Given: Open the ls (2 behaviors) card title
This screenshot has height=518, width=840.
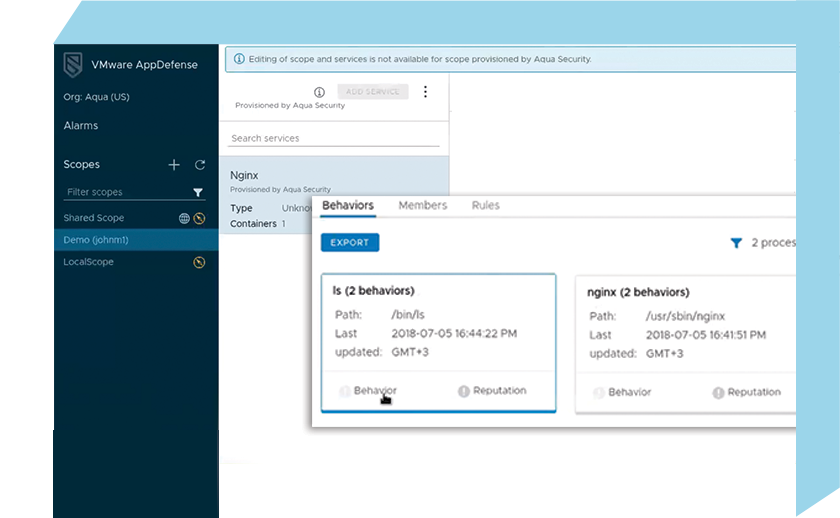Looking at the screenshot, I should pos(373,291).
